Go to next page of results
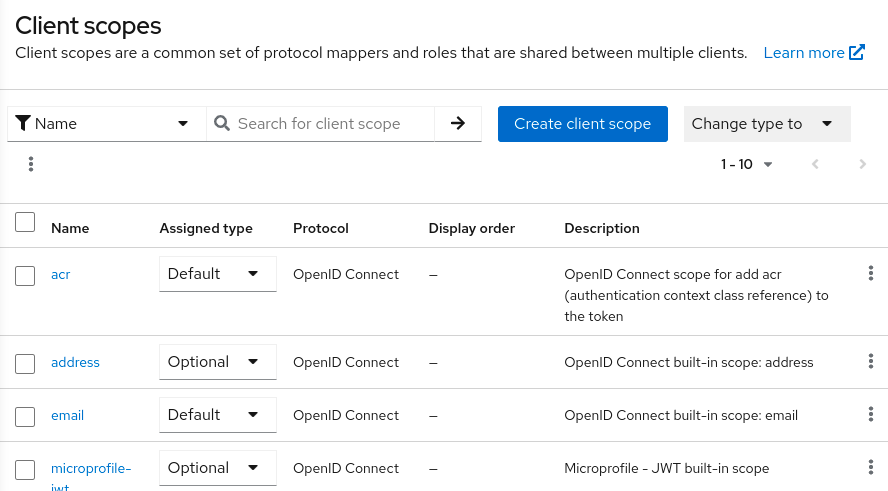 point(862,164)
